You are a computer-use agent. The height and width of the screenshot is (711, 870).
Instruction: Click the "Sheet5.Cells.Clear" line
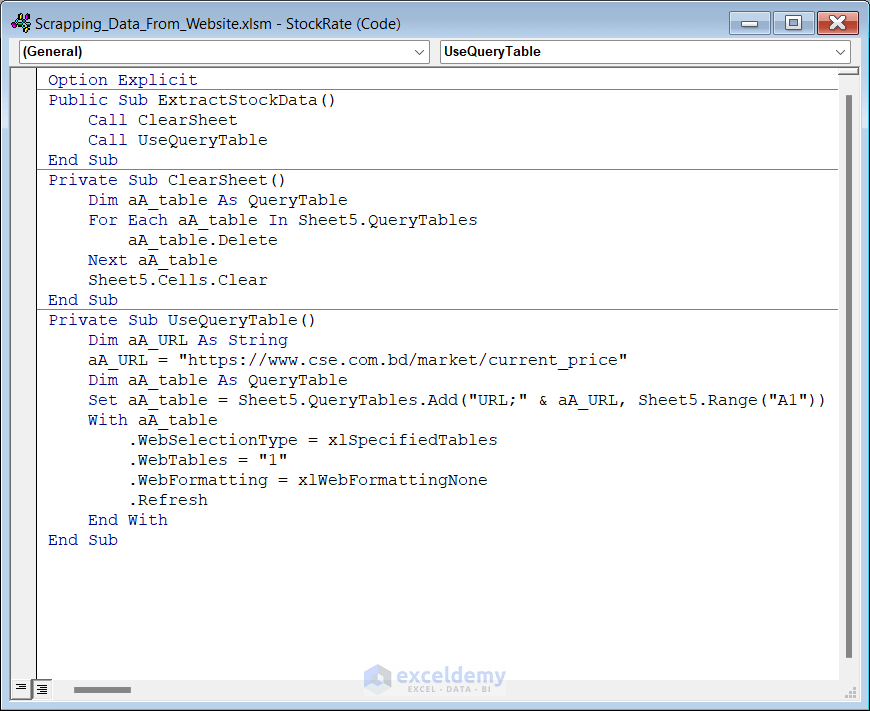[178, 280]
